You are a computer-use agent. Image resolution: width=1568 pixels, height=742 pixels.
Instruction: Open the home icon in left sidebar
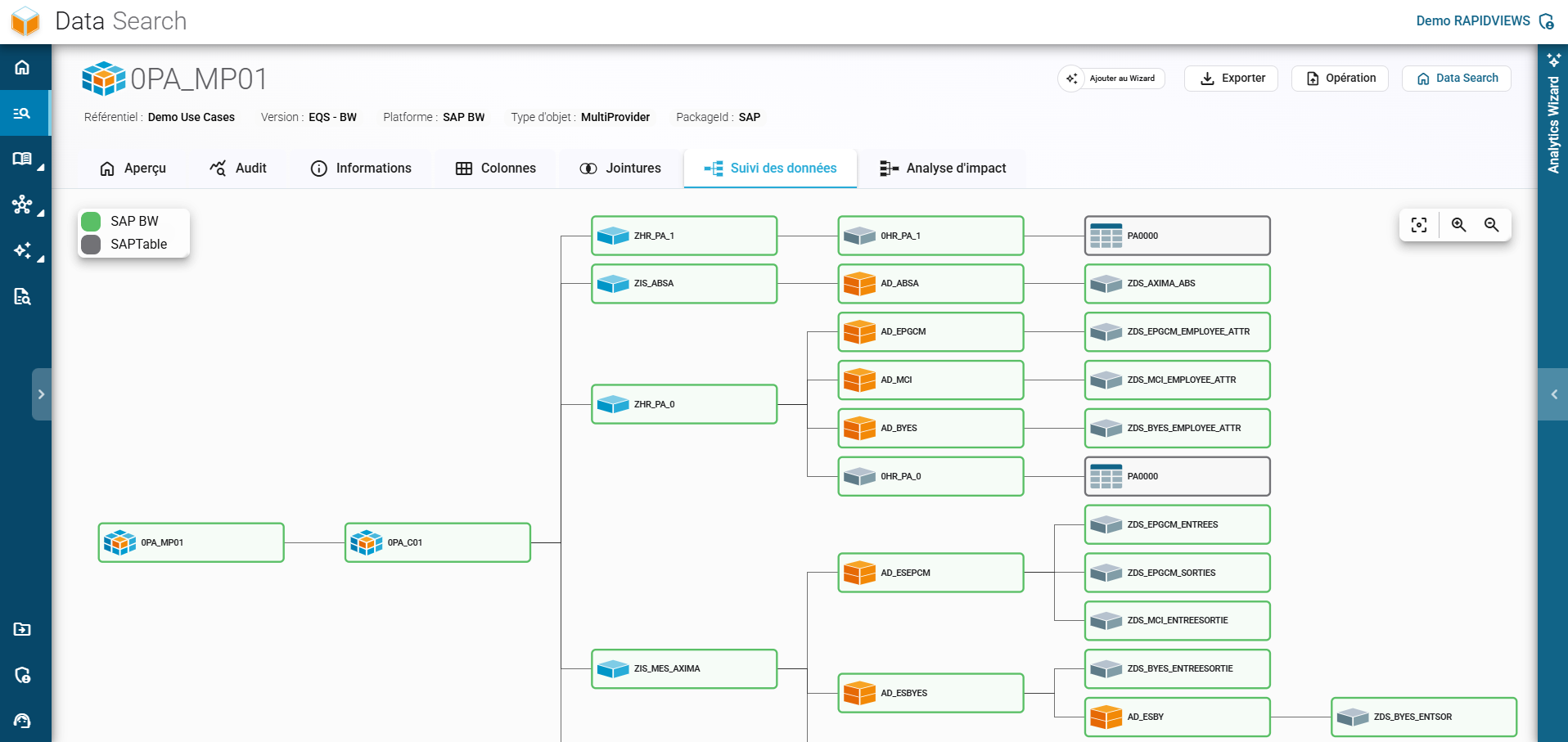(x=22, y=67)
